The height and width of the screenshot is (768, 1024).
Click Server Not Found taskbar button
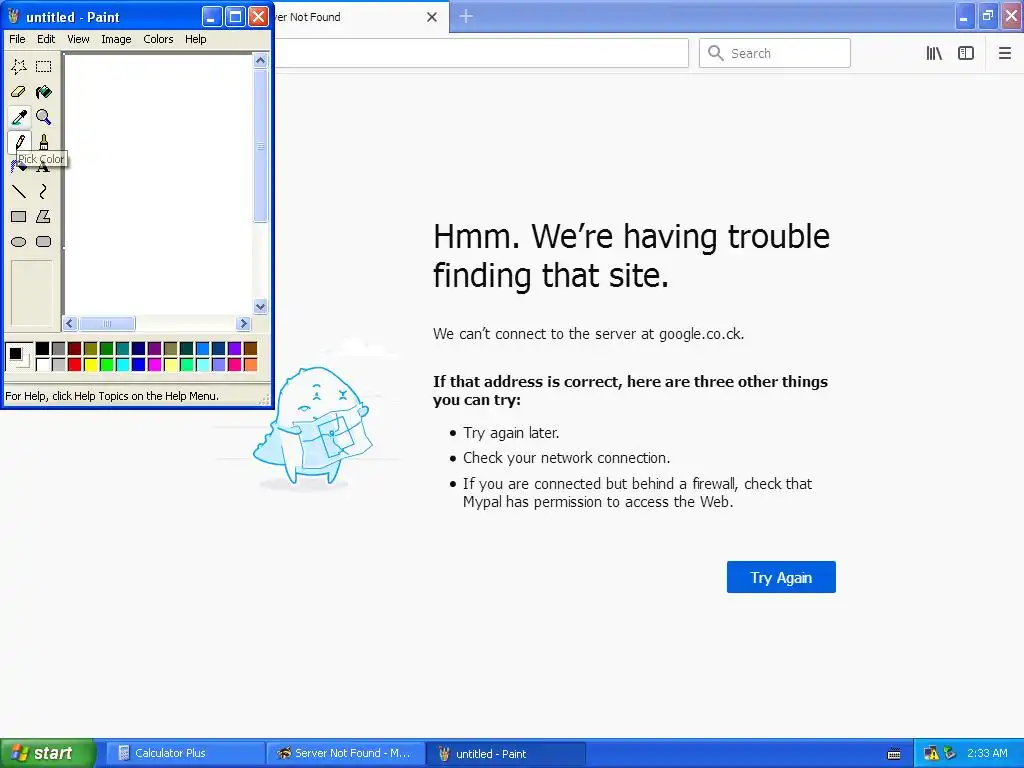pyautogui.click(x=345, y=754)
